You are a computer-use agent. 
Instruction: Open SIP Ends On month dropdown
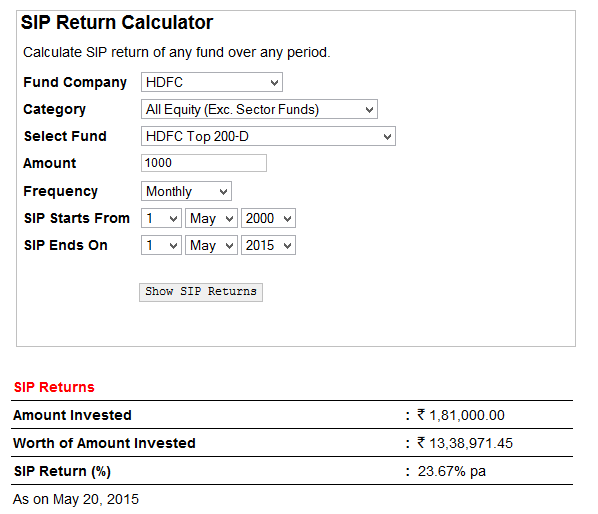[211, 245]
